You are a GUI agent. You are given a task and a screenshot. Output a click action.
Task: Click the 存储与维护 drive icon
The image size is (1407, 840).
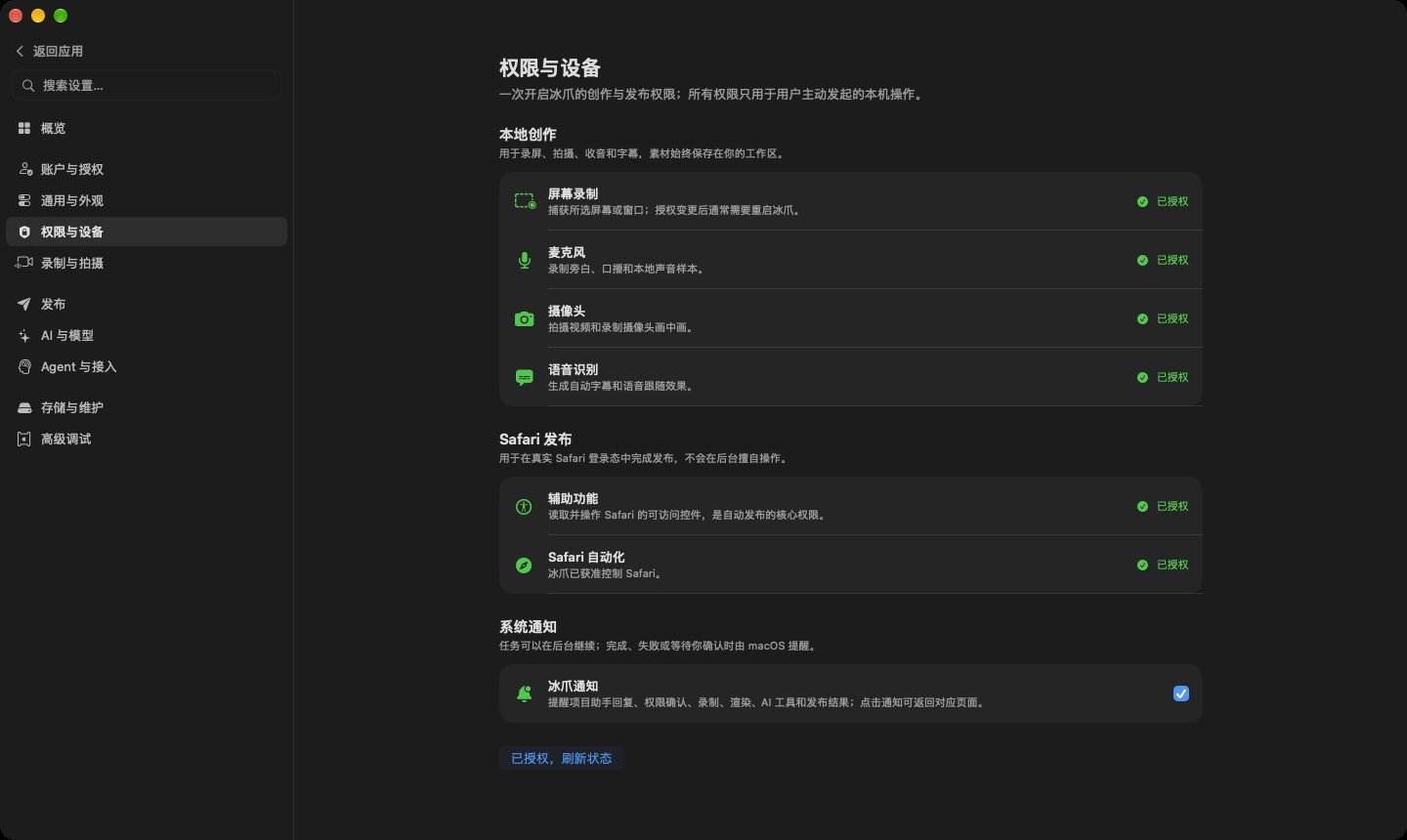tap(24, 407)
